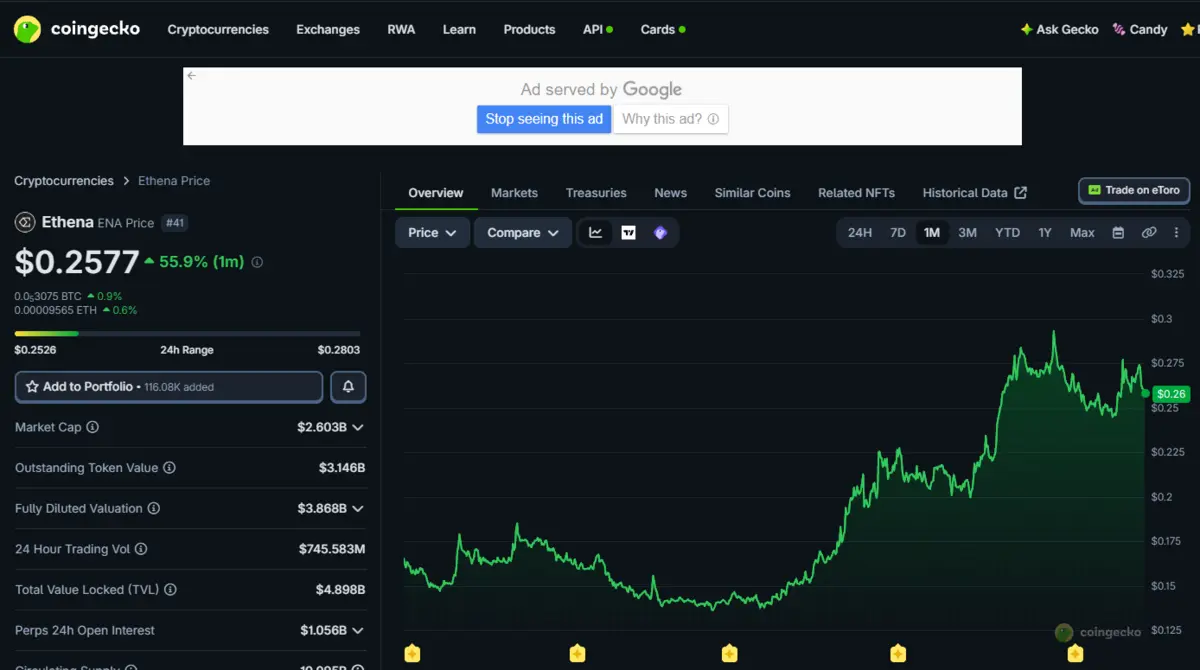
Task: Switch to the line chart view icon
Action: [x=596, y=233]
